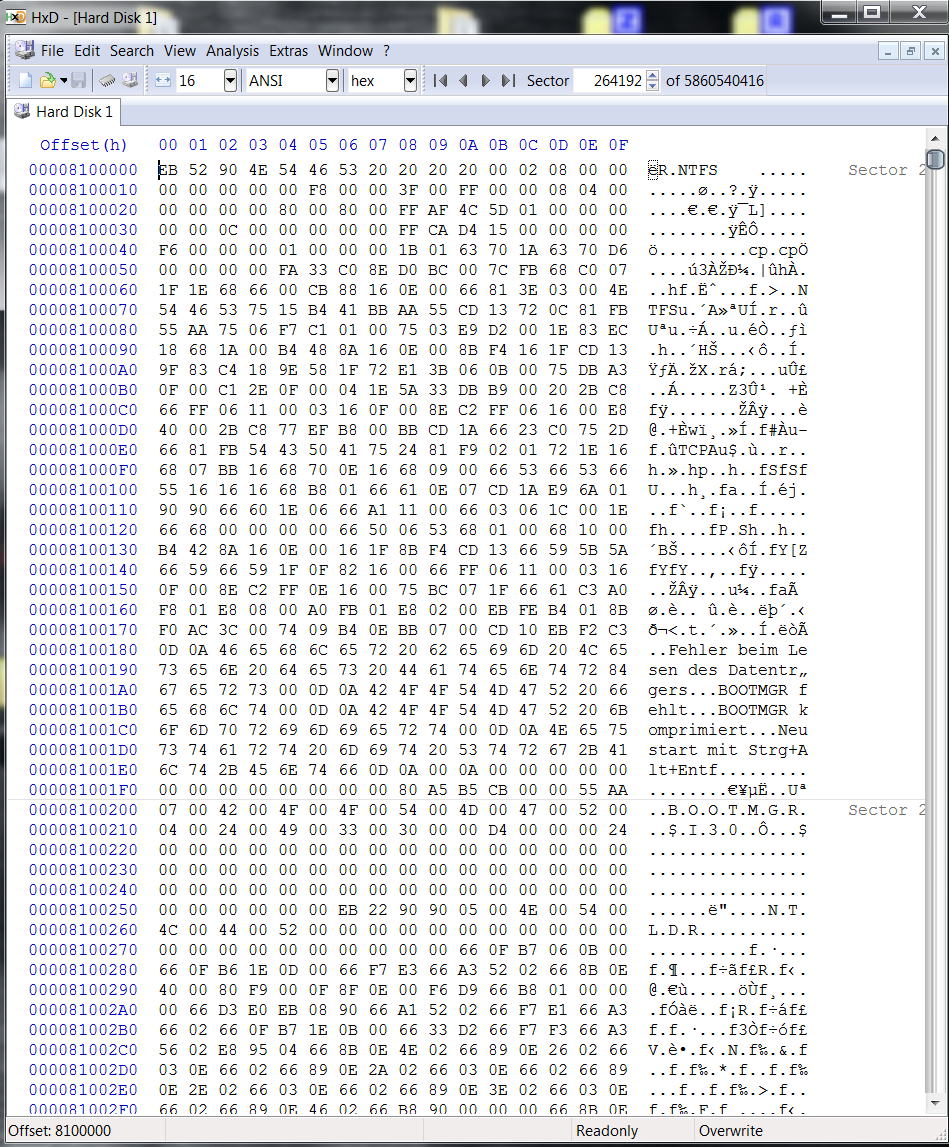Open the bytes per row dropdown (16)
The image size is (949, 1147).
coord(230,80)
